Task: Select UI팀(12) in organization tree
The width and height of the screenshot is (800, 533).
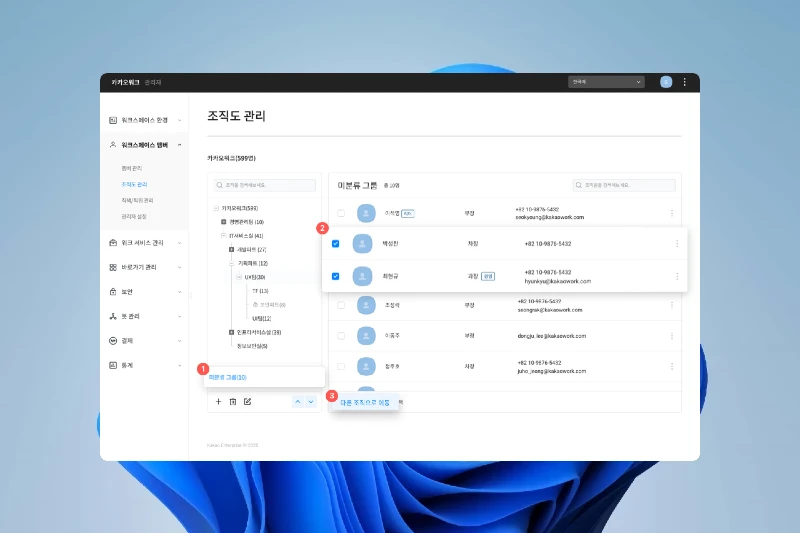Action: point(262,318)
